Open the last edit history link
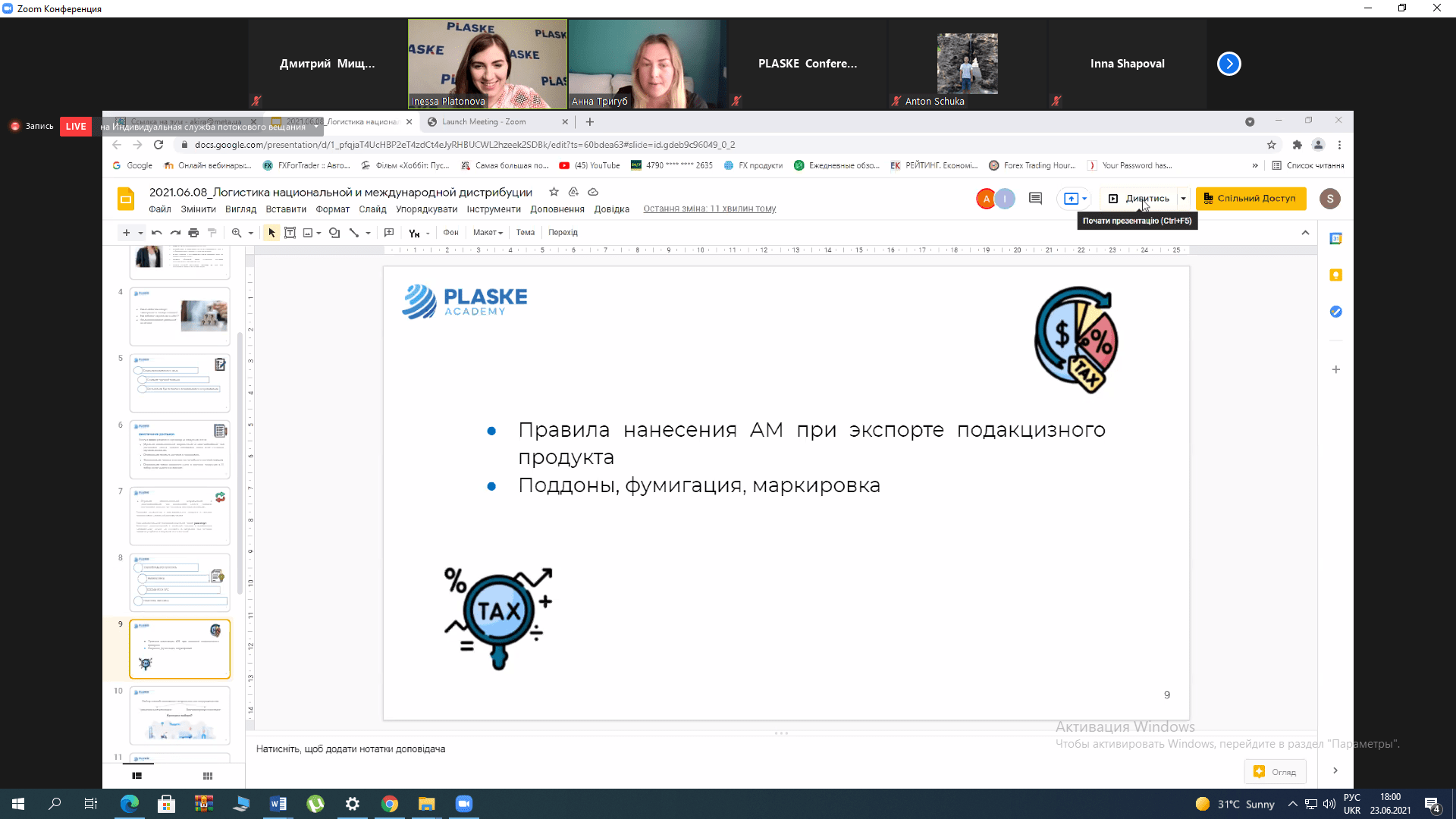 tap(710, 209)
